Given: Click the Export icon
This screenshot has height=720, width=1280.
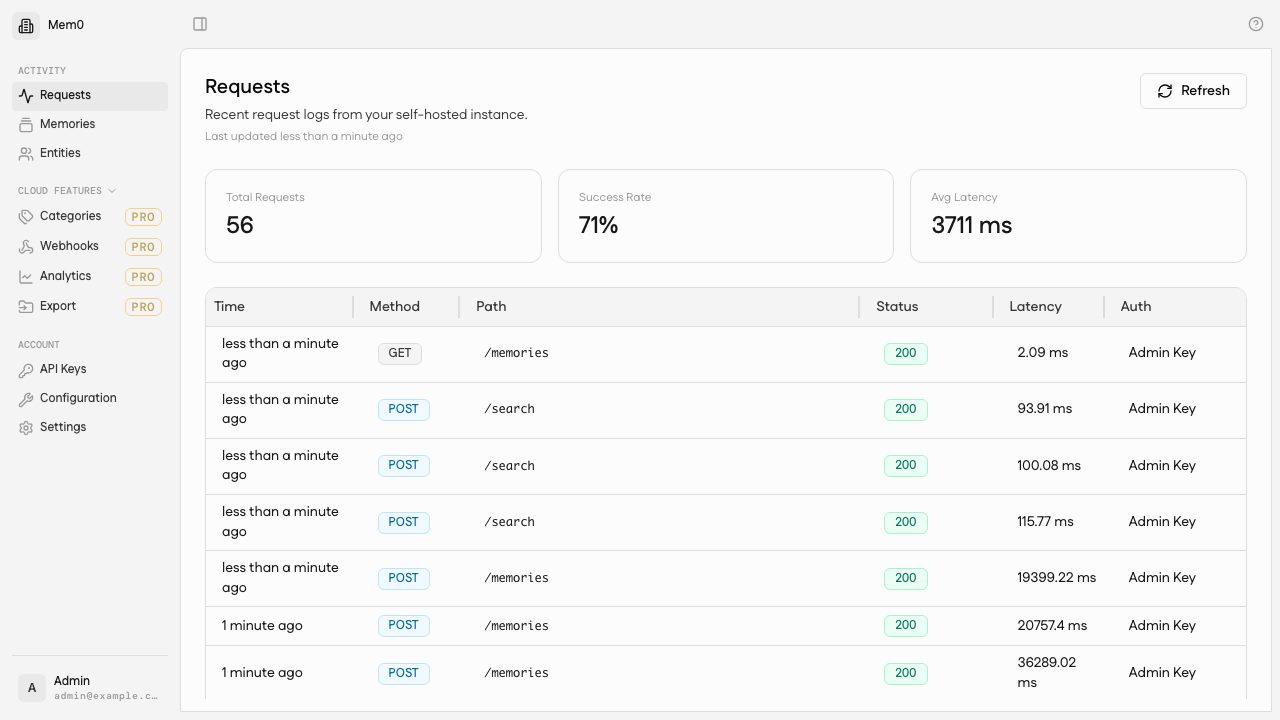Looking at the screenshot, I should tap(26, 307).
